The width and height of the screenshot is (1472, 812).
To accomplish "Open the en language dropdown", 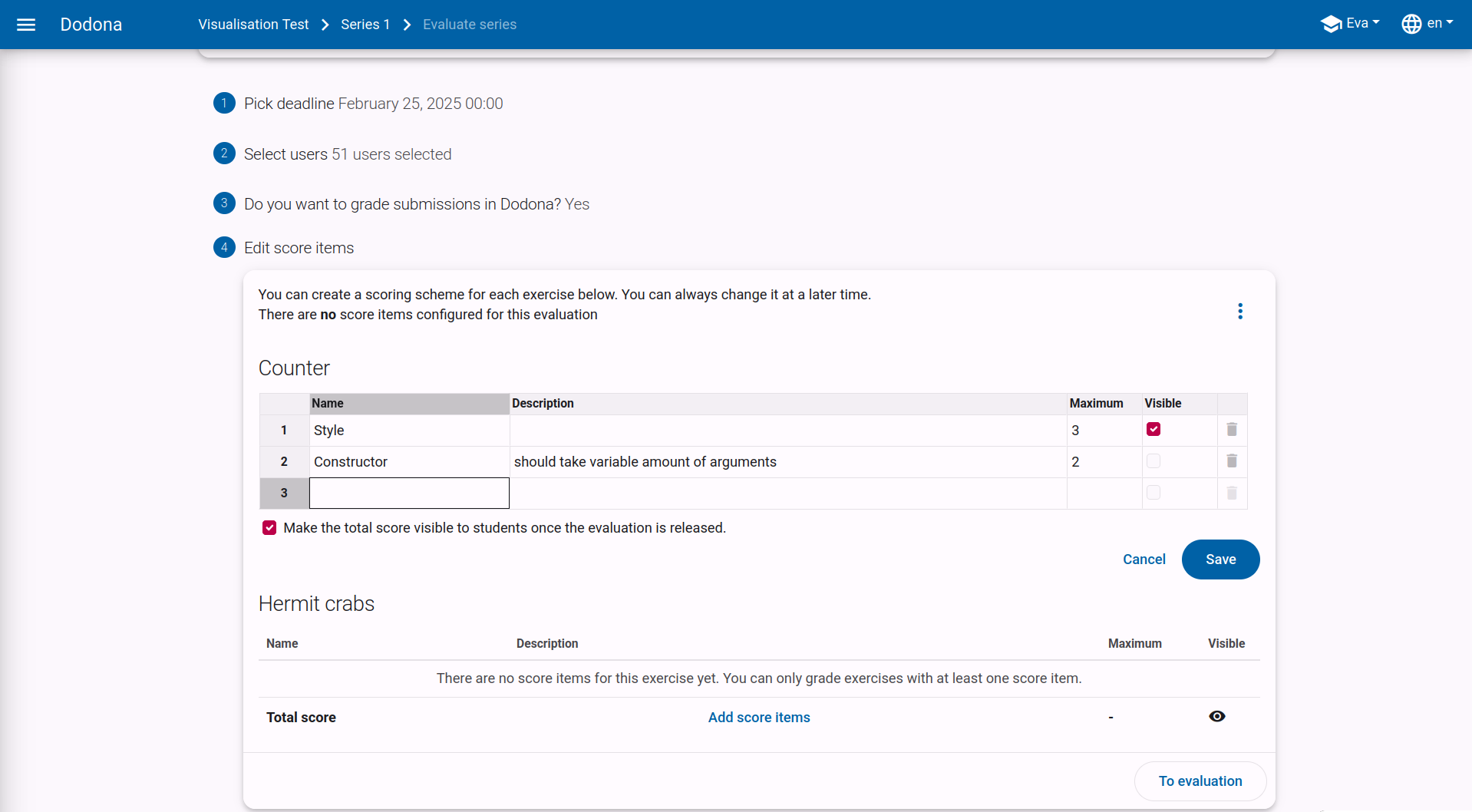I will (x=1428, y=24).
